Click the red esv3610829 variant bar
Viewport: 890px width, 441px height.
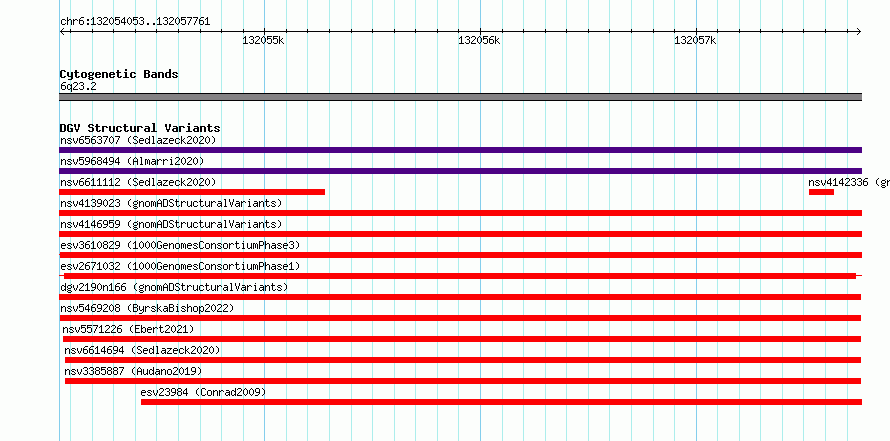point(460,255)
